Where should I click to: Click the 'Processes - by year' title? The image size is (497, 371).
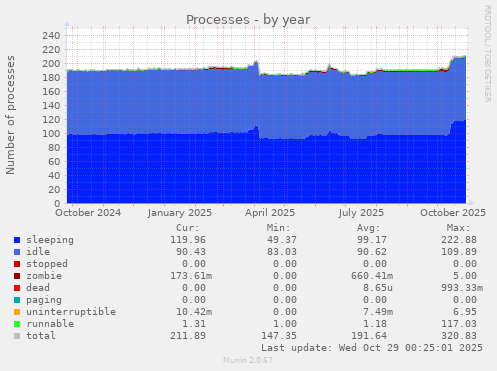tap(248, 20)
